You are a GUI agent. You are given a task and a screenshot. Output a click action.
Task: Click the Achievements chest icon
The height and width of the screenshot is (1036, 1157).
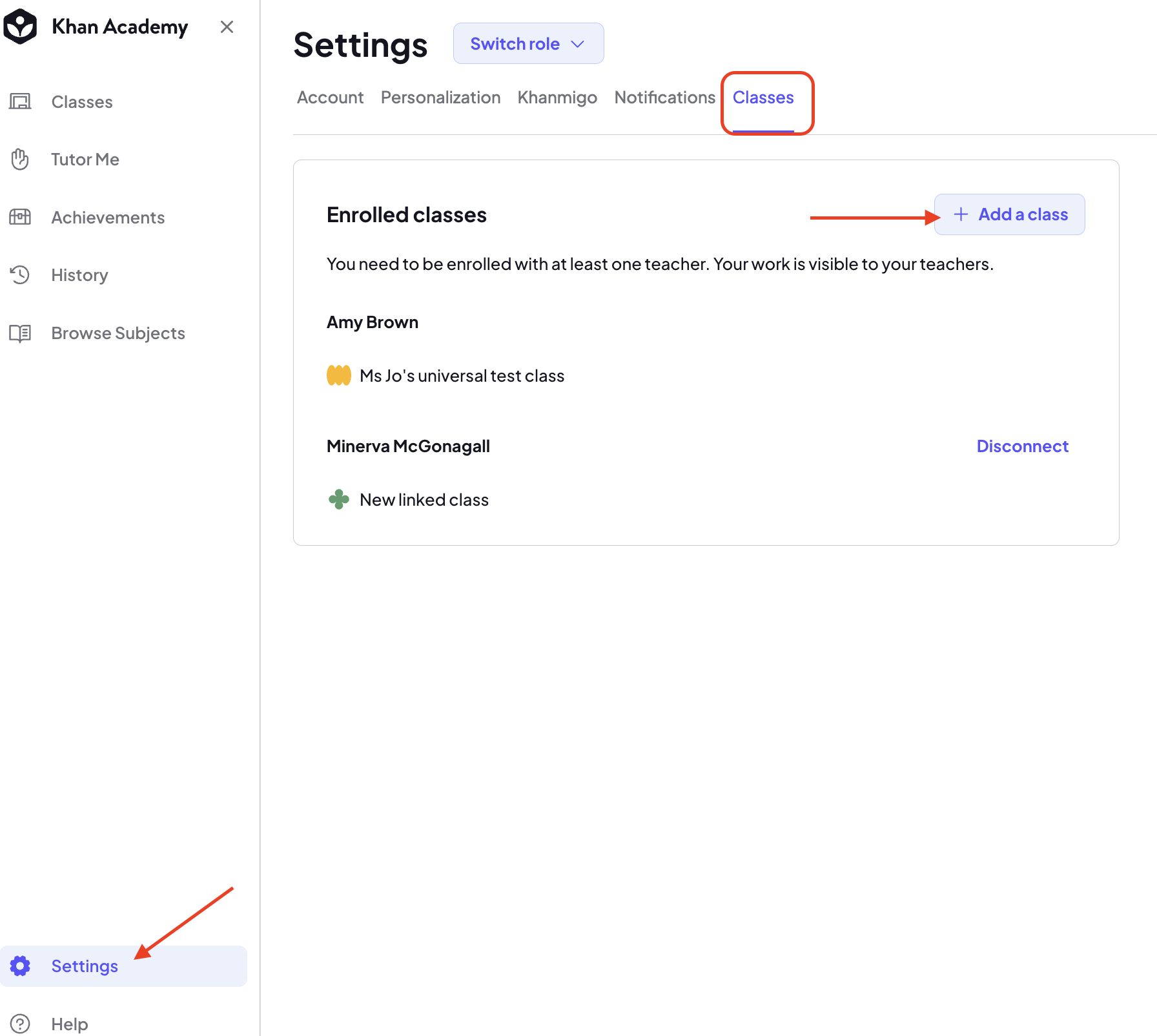point(20,217)
